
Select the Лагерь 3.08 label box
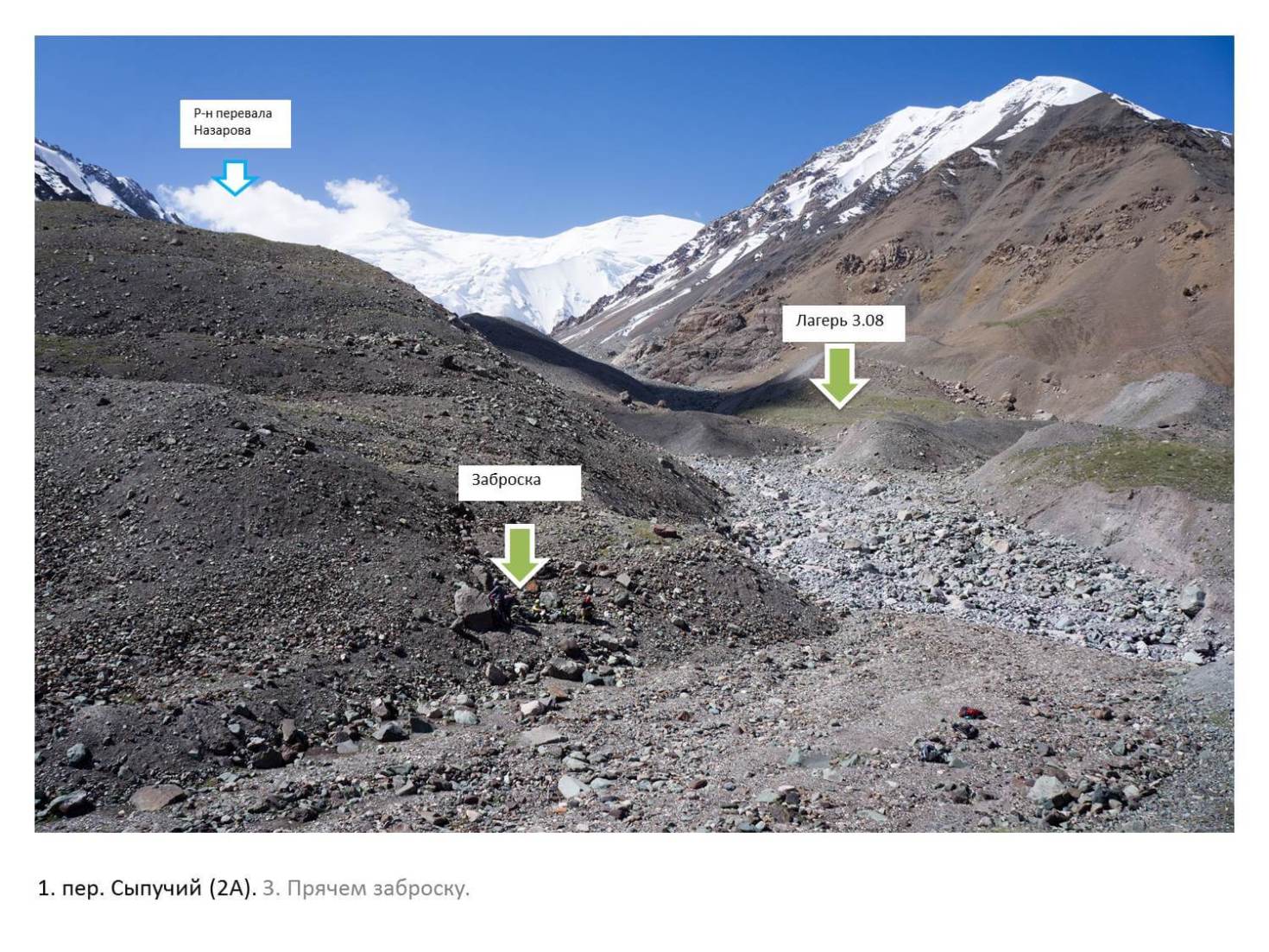pyautogui.click(x=843, y=323)
